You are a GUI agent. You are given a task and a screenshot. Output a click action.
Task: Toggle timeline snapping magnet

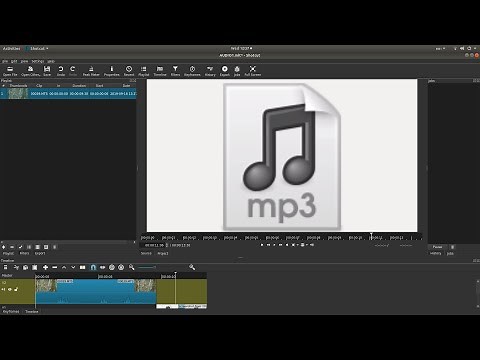pos(93,267)
